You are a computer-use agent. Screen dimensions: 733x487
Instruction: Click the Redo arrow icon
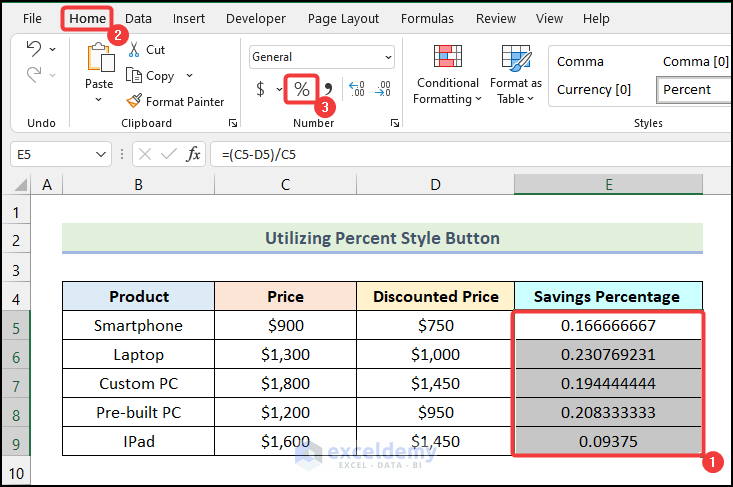tap(34, 75)
